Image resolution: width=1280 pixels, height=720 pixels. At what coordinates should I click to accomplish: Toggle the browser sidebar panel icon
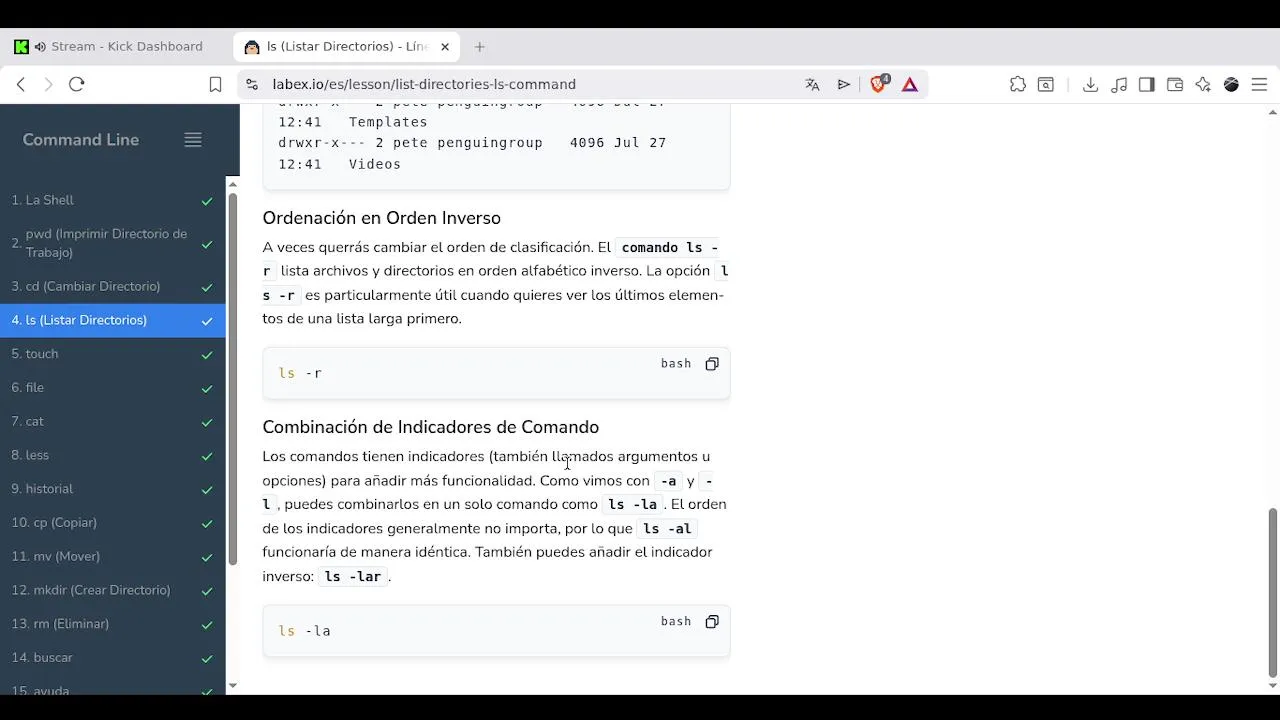(1147, 85)
